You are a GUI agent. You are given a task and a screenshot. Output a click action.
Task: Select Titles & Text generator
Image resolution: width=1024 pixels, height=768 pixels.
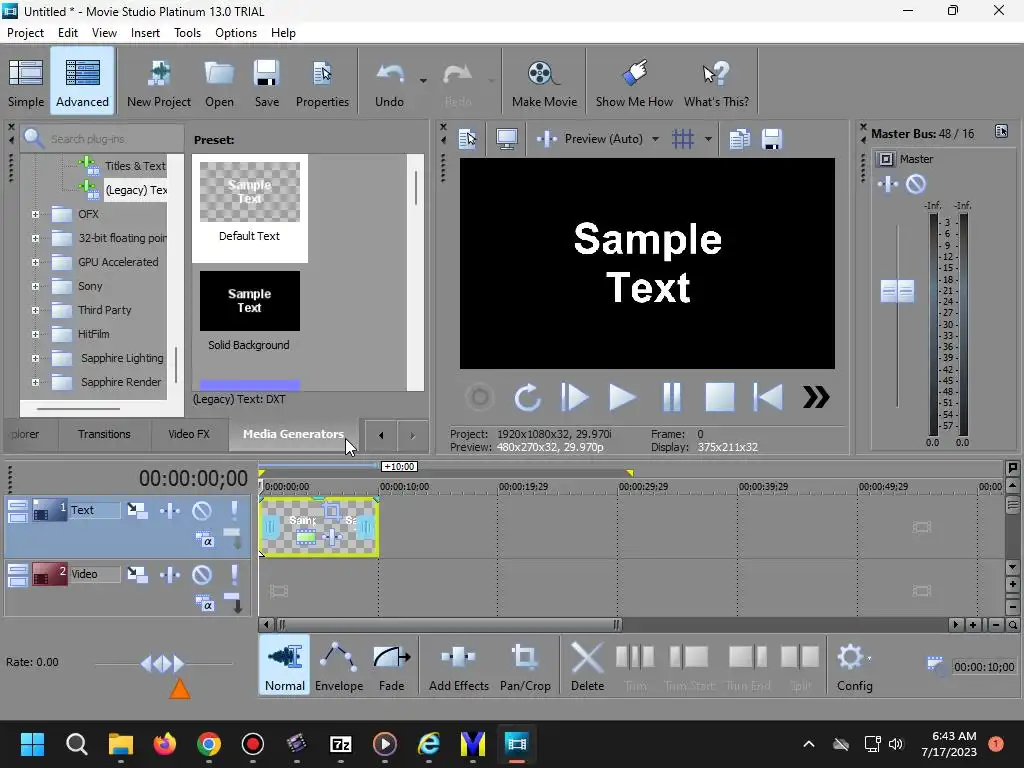coord(135,166)
